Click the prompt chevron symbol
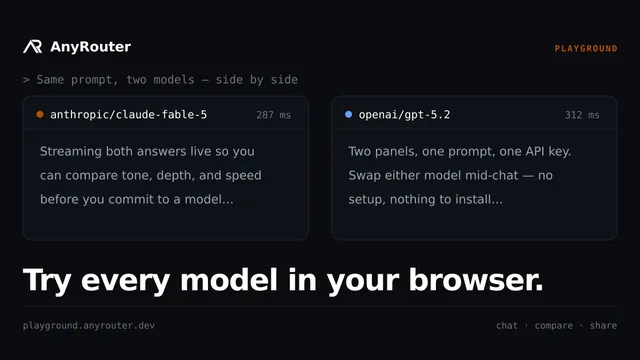640x360 pixels. pos(26,80)
